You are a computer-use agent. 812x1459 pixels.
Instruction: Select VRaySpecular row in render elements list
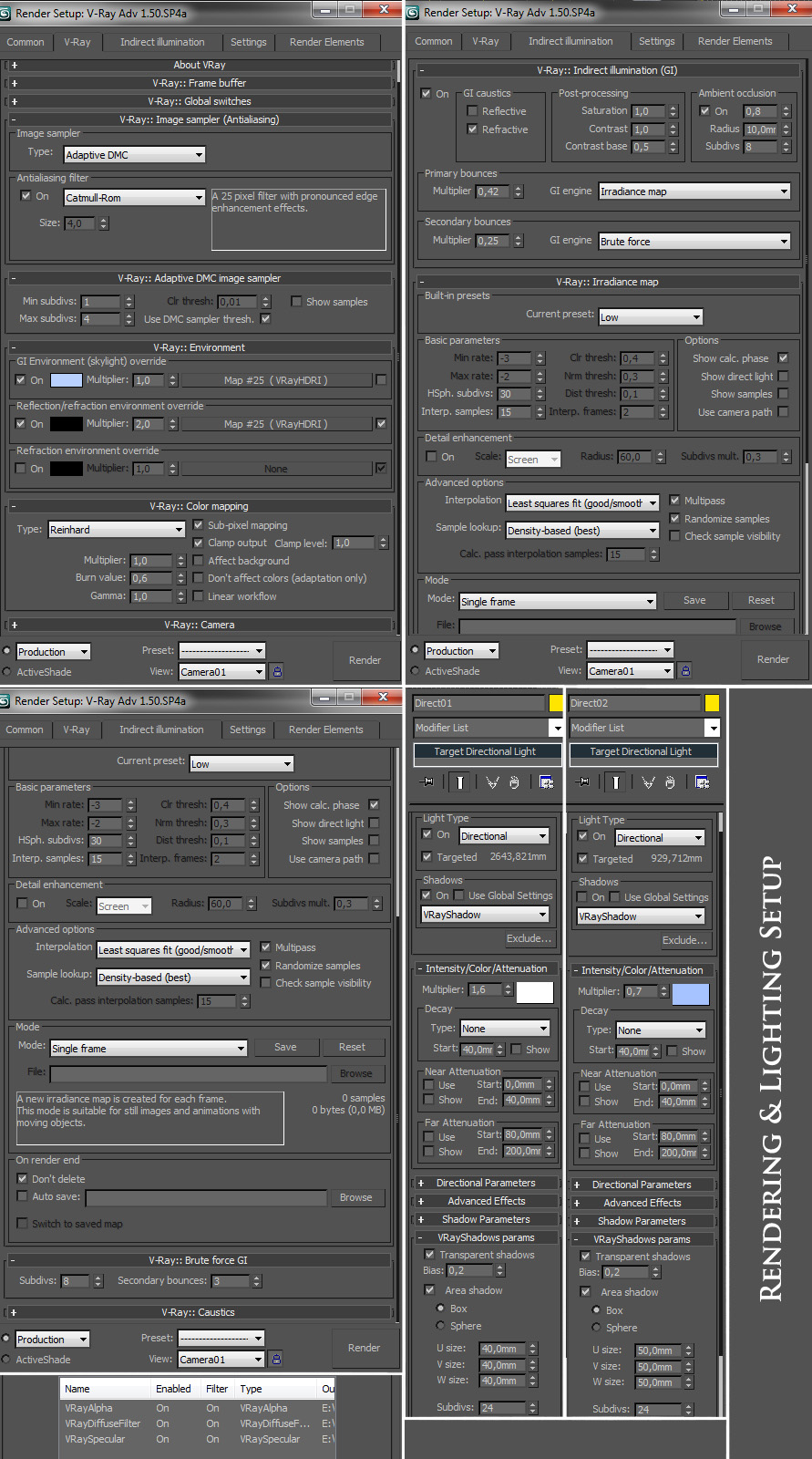pos(198,1439)
